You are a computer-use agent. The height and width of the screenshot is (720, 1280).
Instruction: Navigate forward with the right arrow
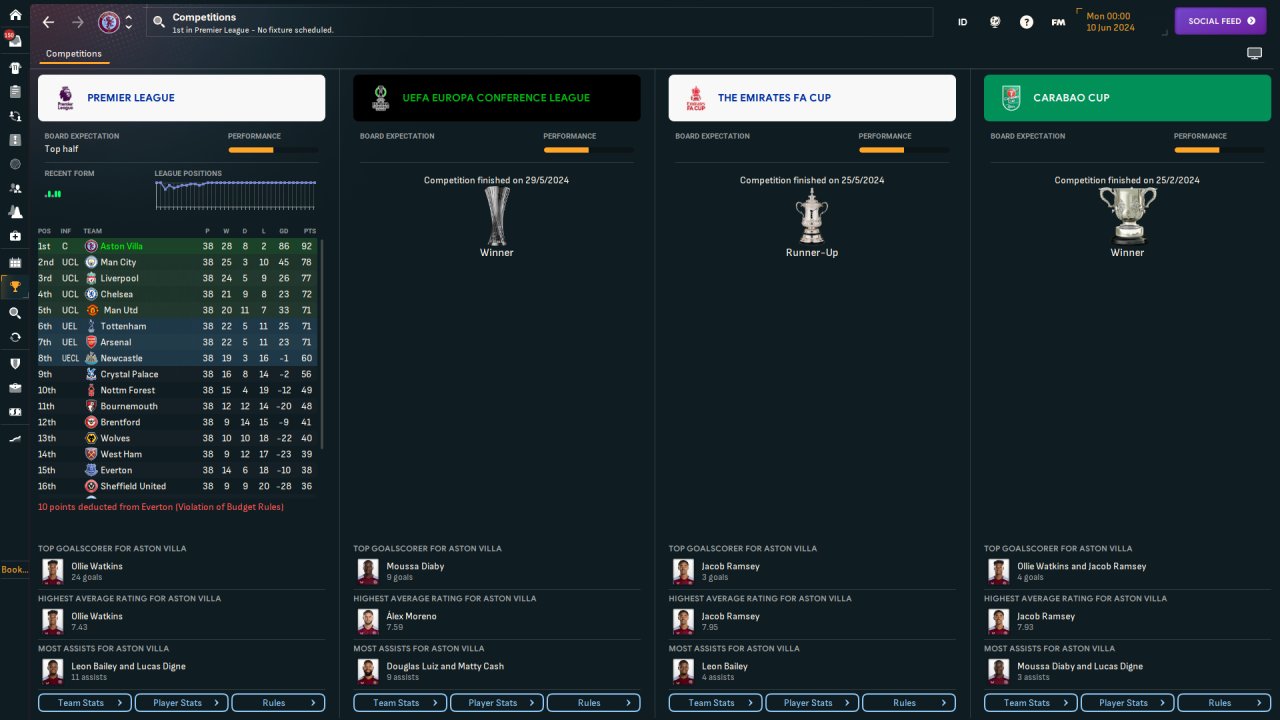pos(78,22)
